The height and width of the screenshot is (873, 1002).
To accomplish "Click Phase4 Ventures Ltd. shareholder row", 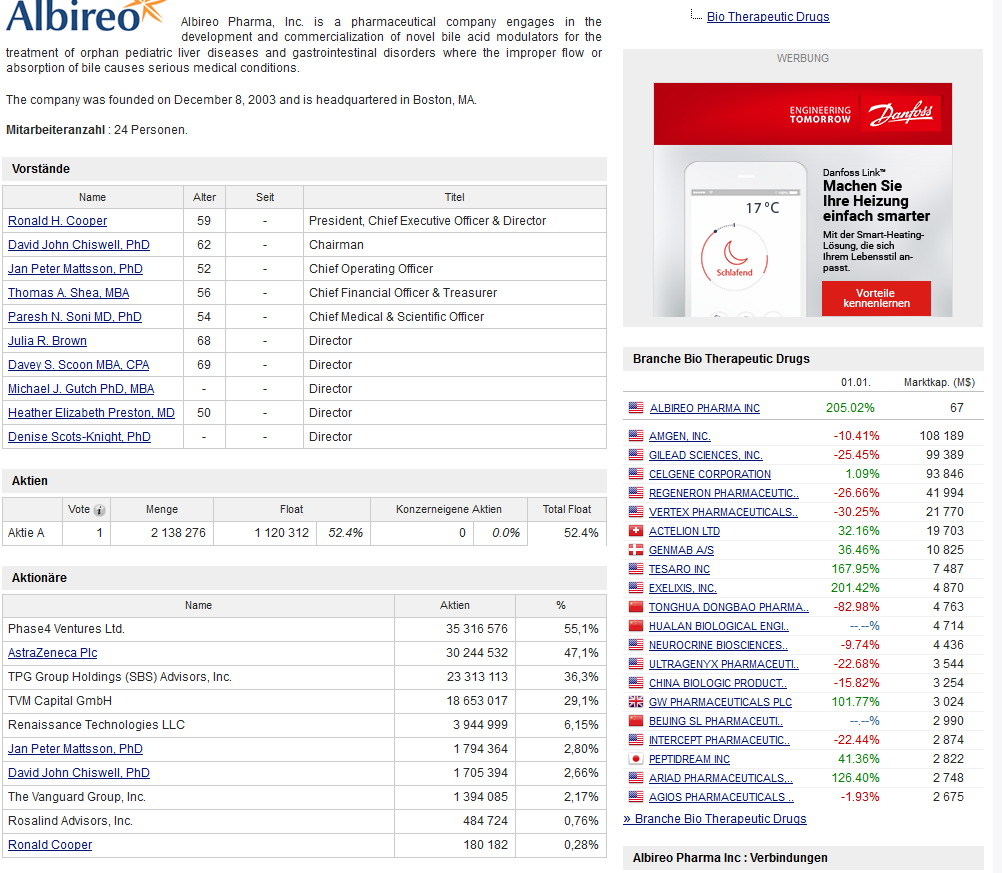I will [x=304, y=629].
